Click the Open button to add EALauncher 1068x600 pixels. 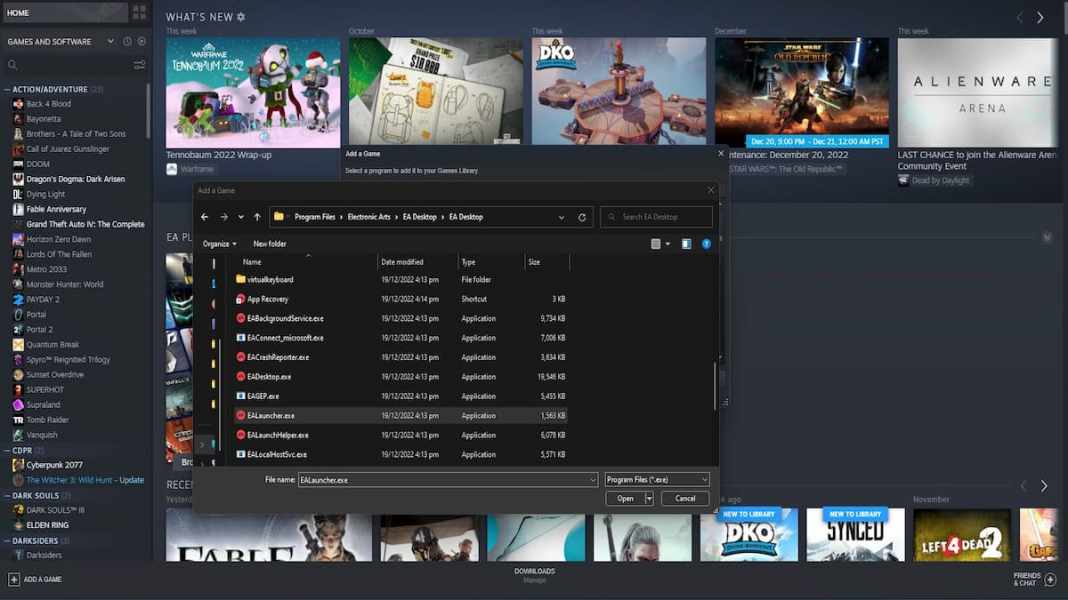[625, 497]
